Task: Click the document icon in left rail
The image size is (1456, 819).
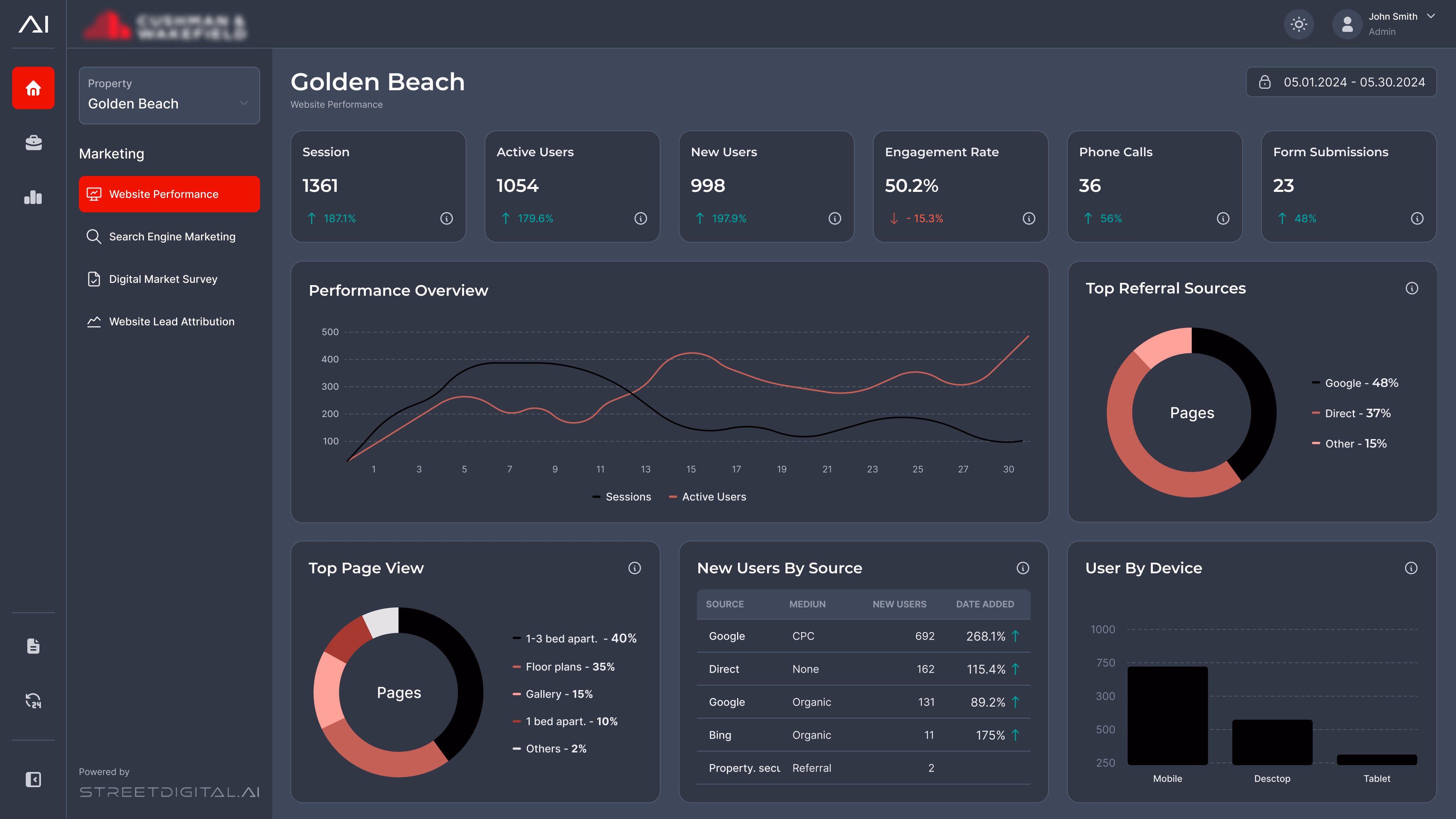Action: [x=33, y=646]
